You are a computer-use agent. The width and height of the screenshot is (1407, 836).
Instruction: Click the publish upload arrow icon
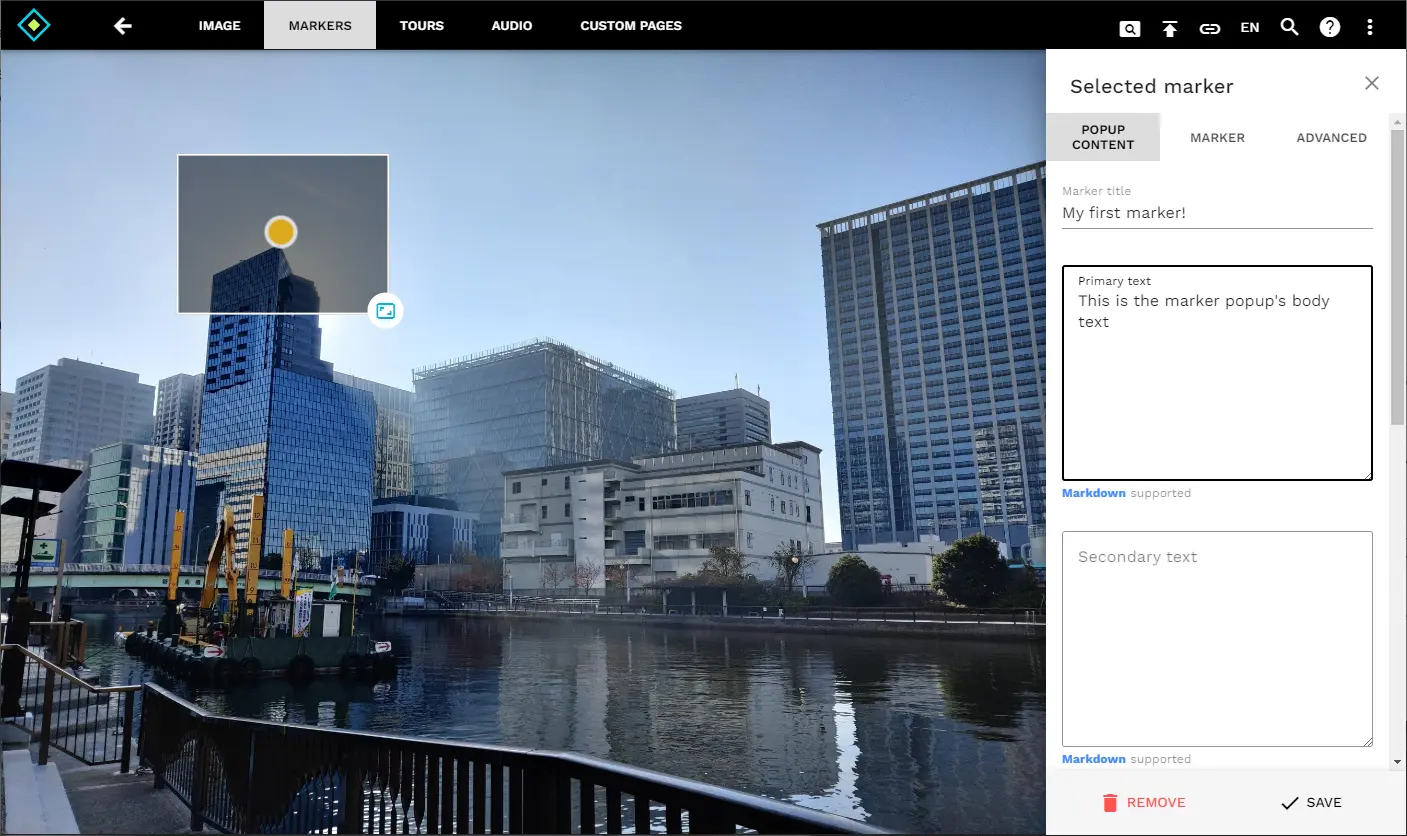click(x=1169, y=28)
